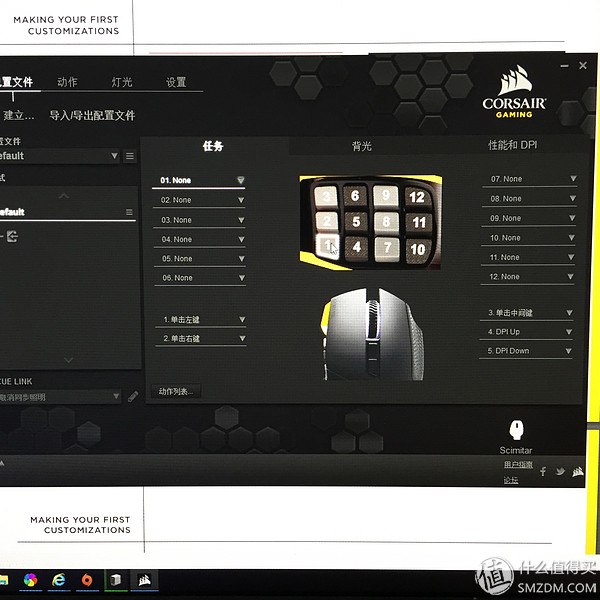The width and height of the screenshot is (600, 600).
Task: Click the 动作列表... action list button
Action: click(x=176, y=391)
